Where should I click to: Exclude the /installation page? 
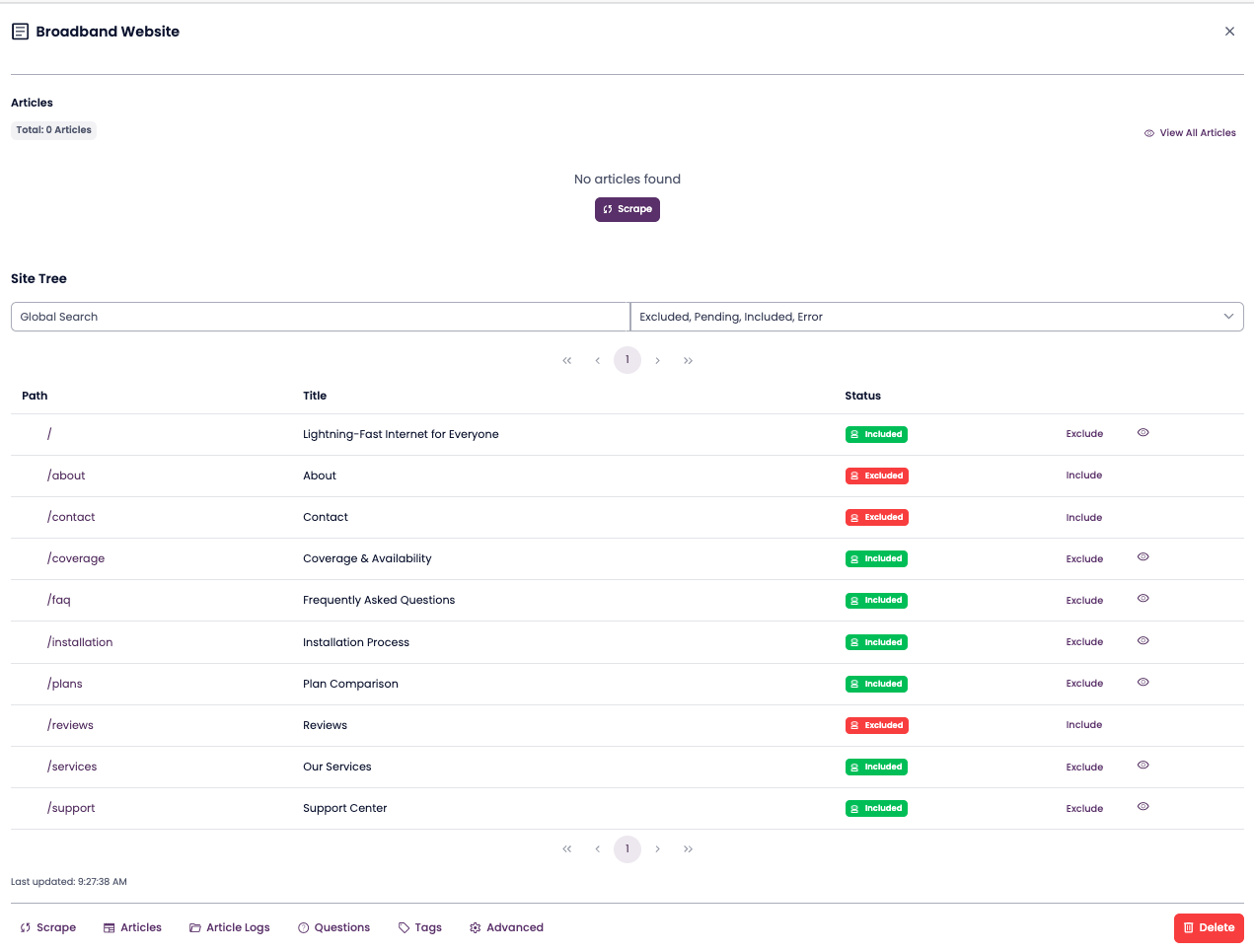(1084, 642)
